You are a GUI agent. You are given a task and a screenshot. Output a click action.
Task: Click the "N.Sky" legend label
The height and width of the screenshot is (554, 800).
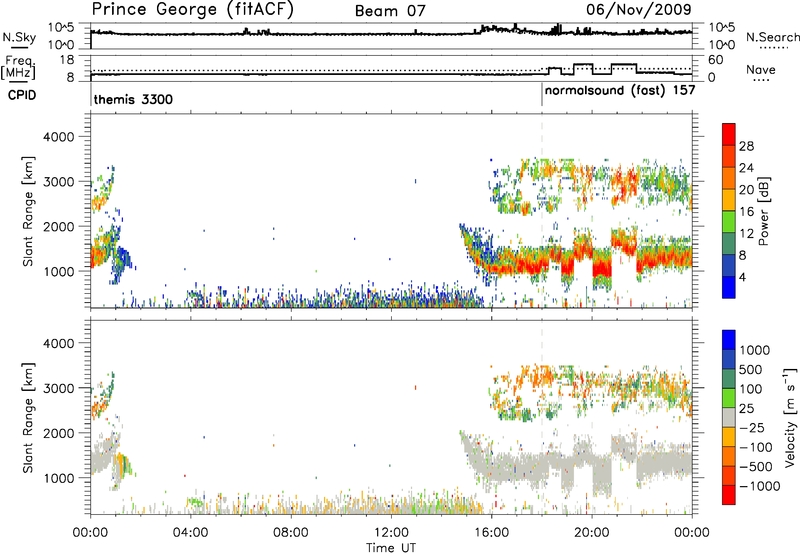point(19,37)
